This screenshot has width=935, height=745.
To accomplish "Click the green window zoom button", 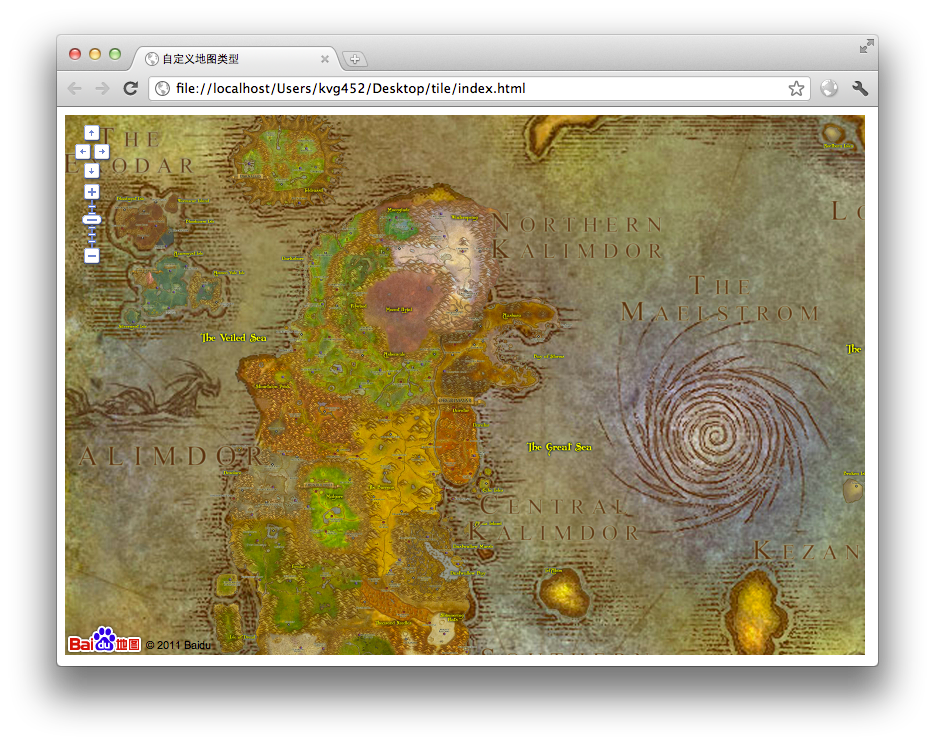I will coord(115,54).
